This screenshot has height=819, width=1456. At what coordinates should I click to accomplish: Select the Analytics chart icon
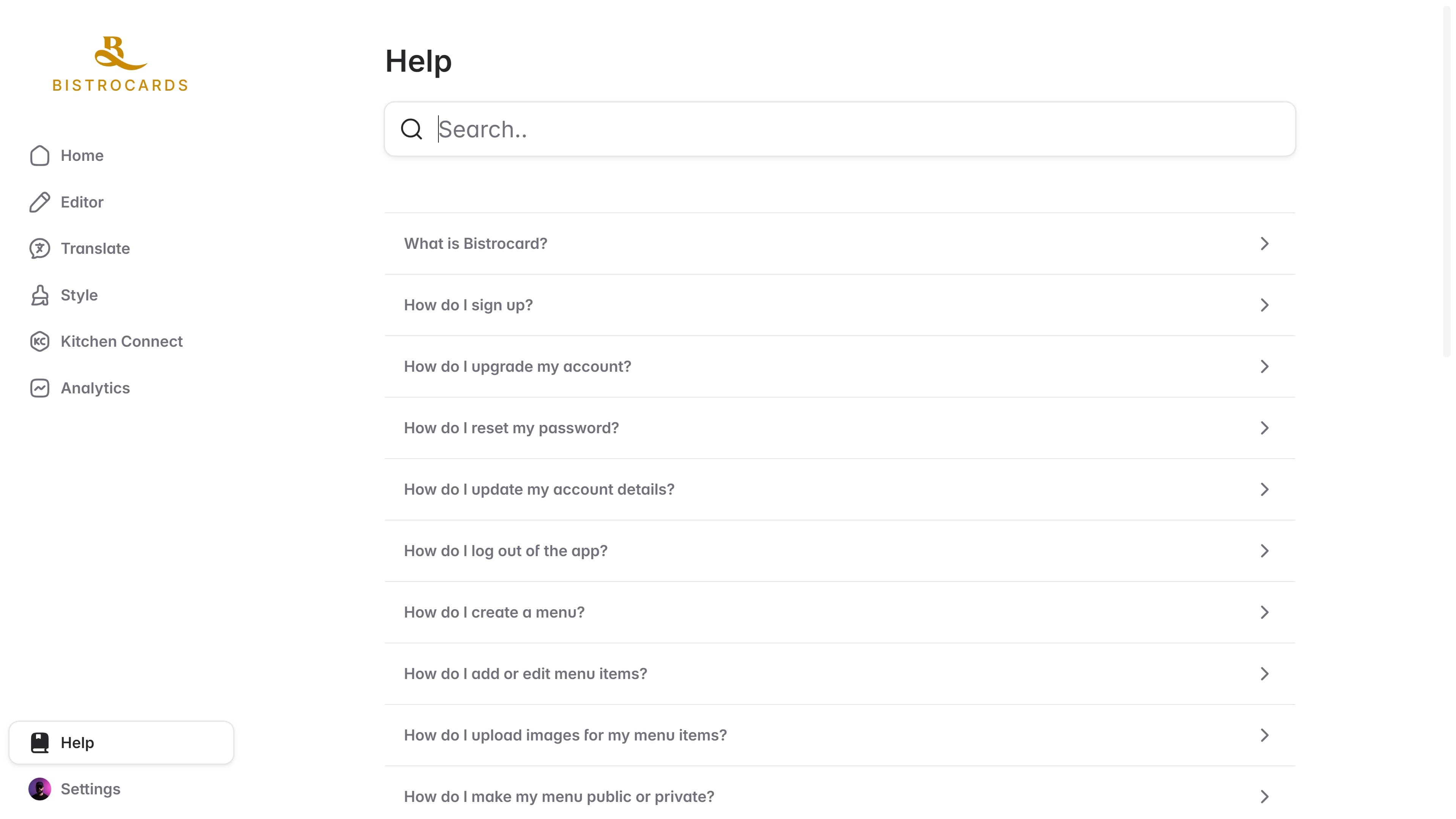39,388
